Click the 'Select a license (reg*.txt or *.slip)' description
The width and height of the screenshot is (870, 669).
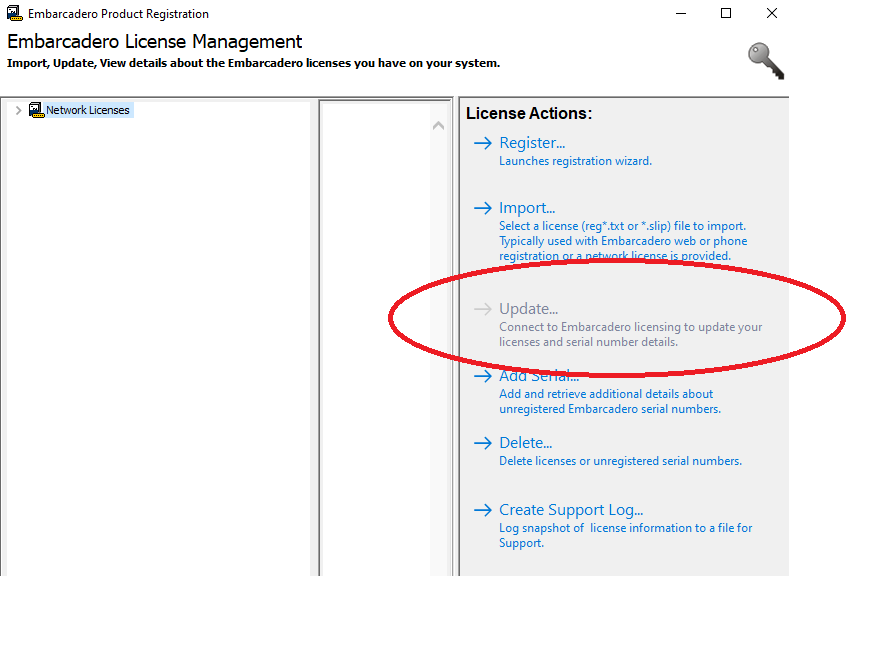[x=623, y=241]
